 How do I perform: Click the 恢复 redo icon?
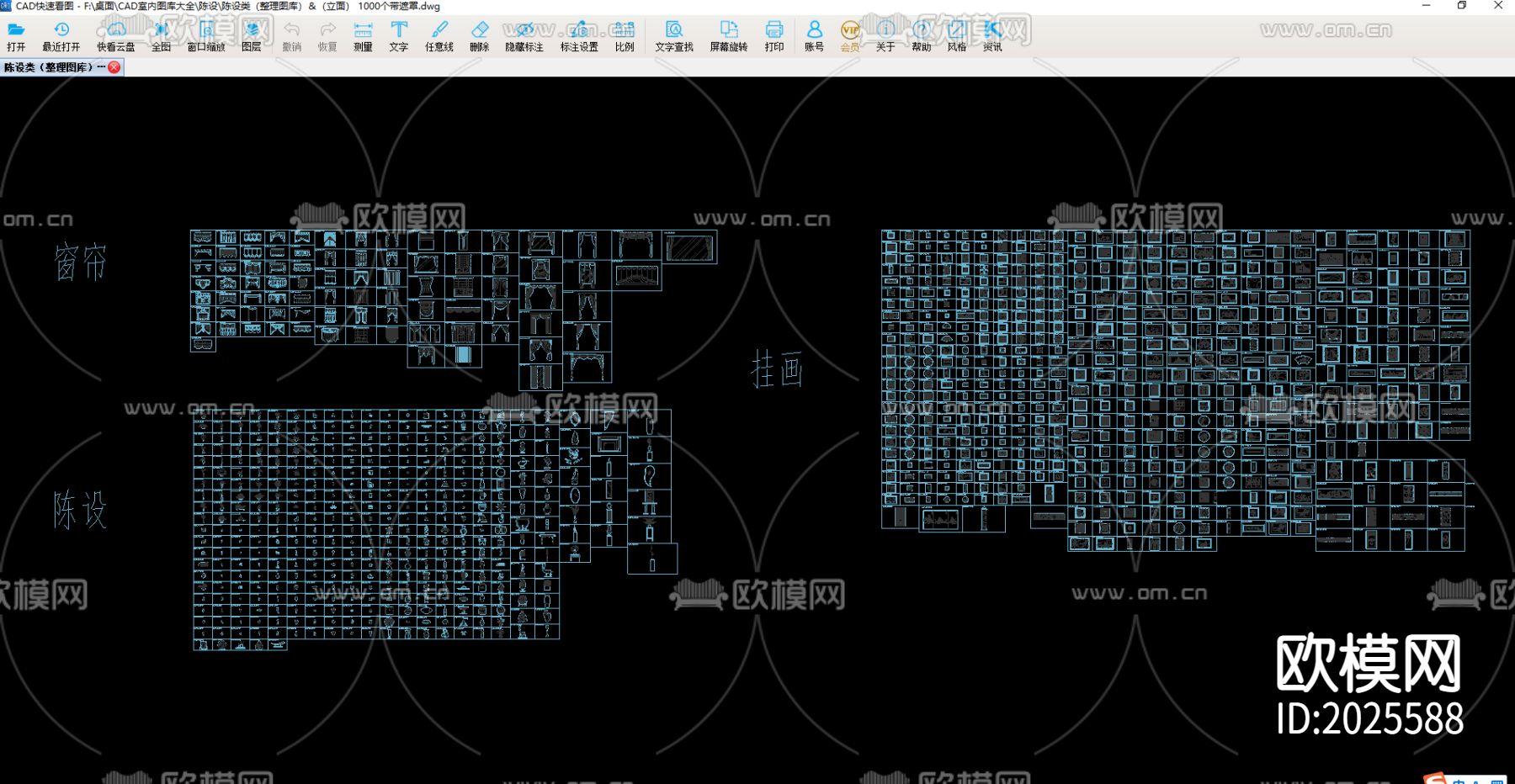327,36
